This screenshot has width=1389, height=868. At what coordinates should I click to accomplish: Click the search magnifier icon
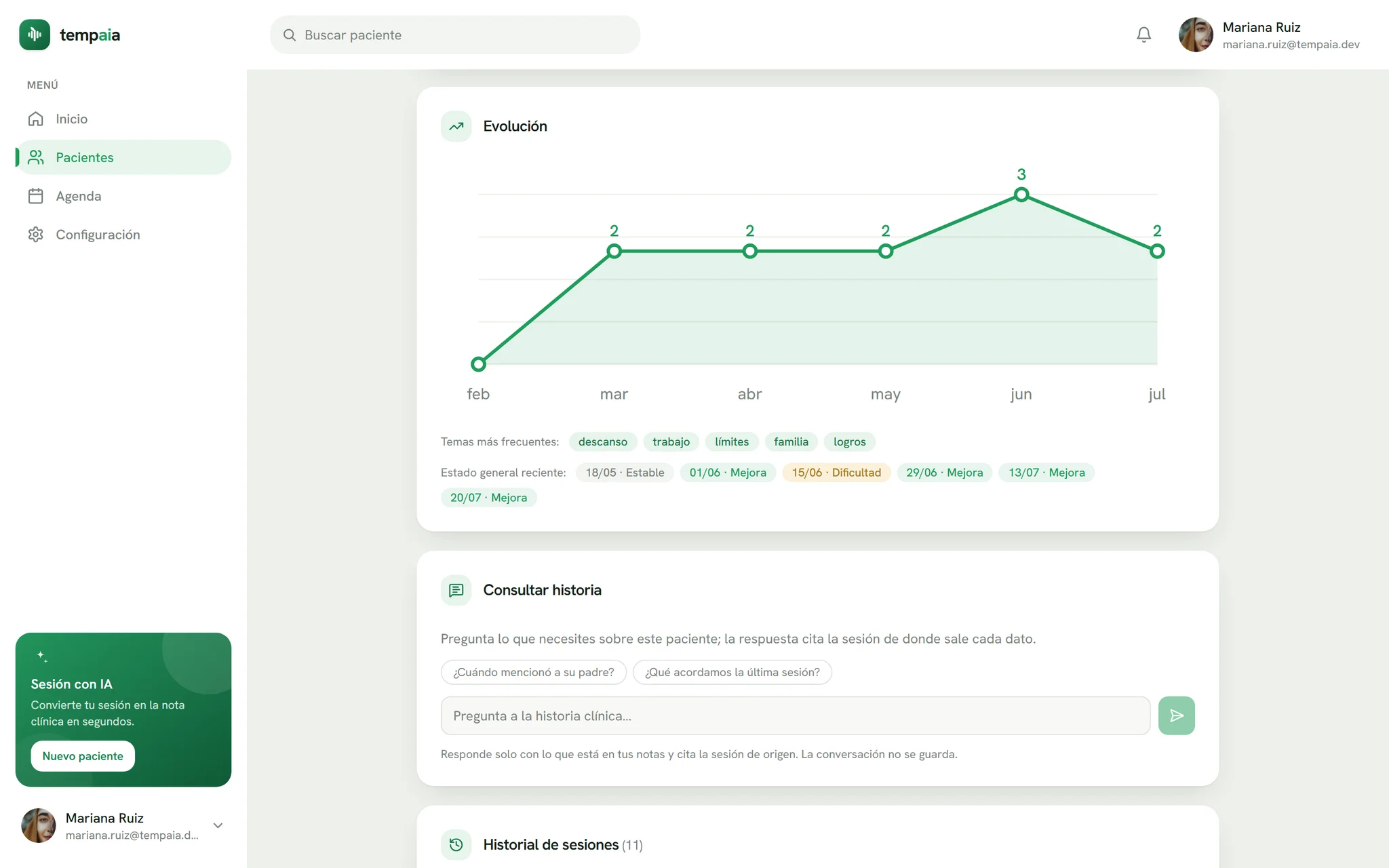290,35
